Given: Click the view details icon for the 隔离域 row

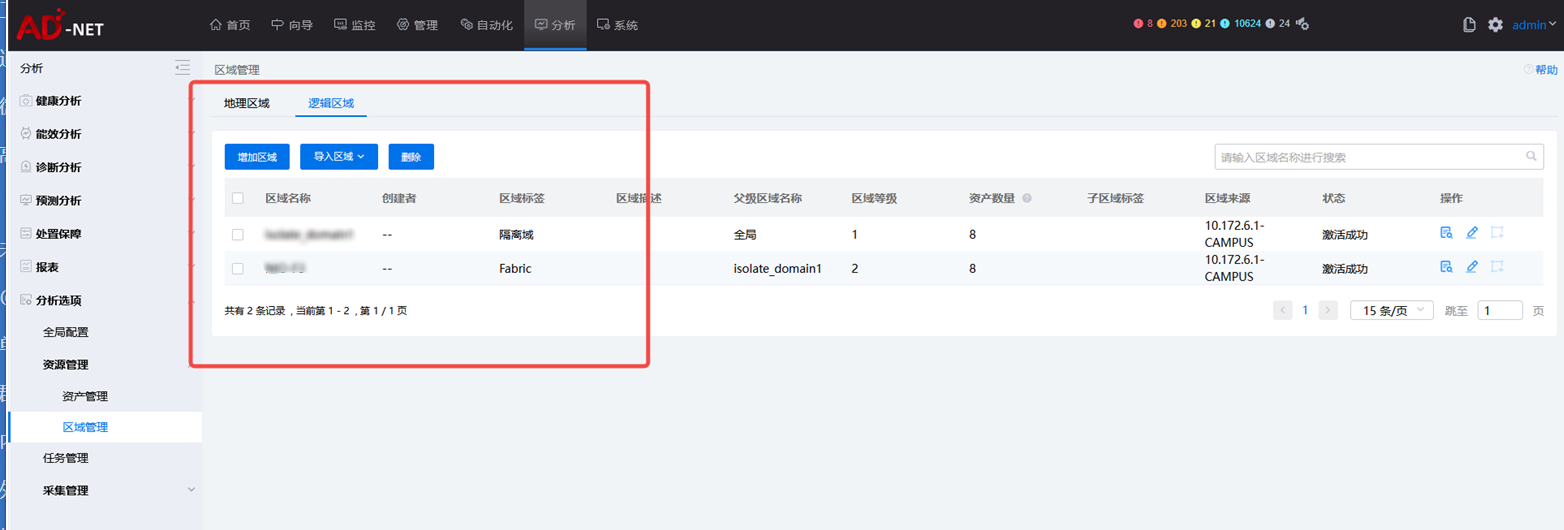Looking at the screenshot, I should point(1446,234).
